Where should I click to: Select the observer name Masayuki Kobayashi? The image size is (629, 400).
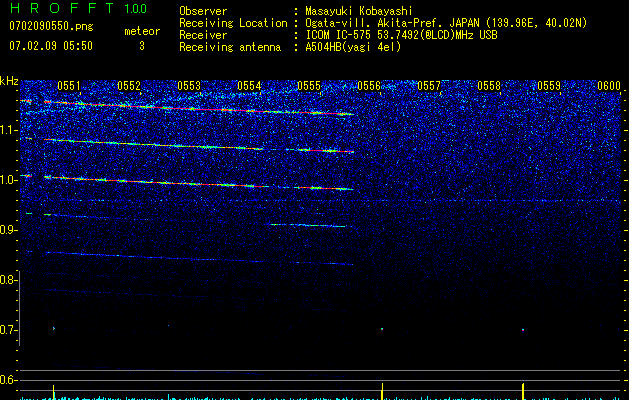click(x=359, y=11)
